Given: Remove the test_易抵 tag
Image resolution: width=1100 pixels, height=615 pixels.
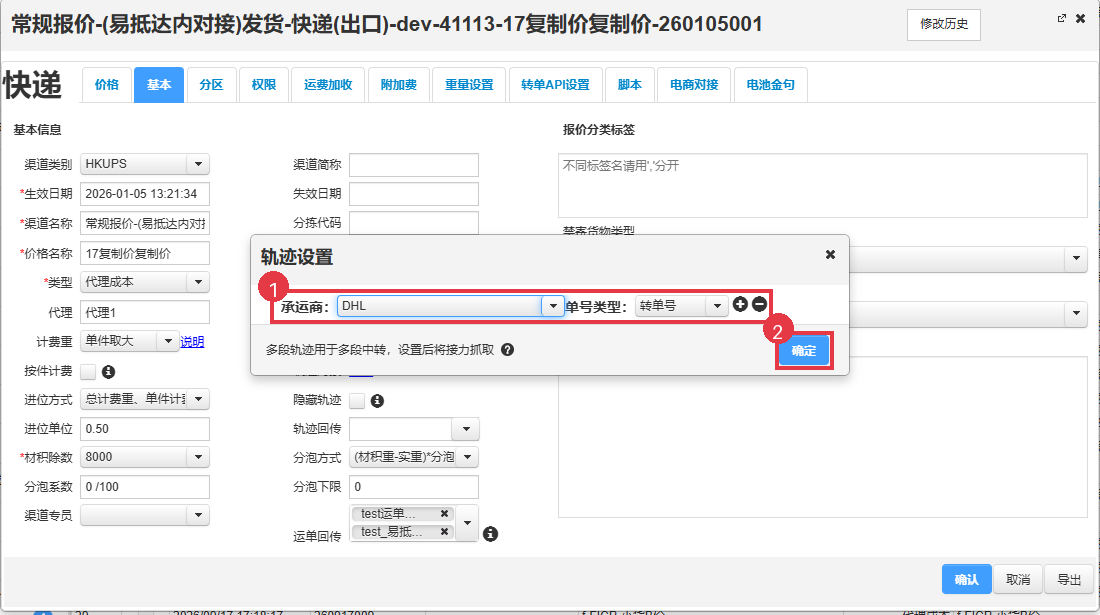Looking at the screenshot, I should pos(444,532).
